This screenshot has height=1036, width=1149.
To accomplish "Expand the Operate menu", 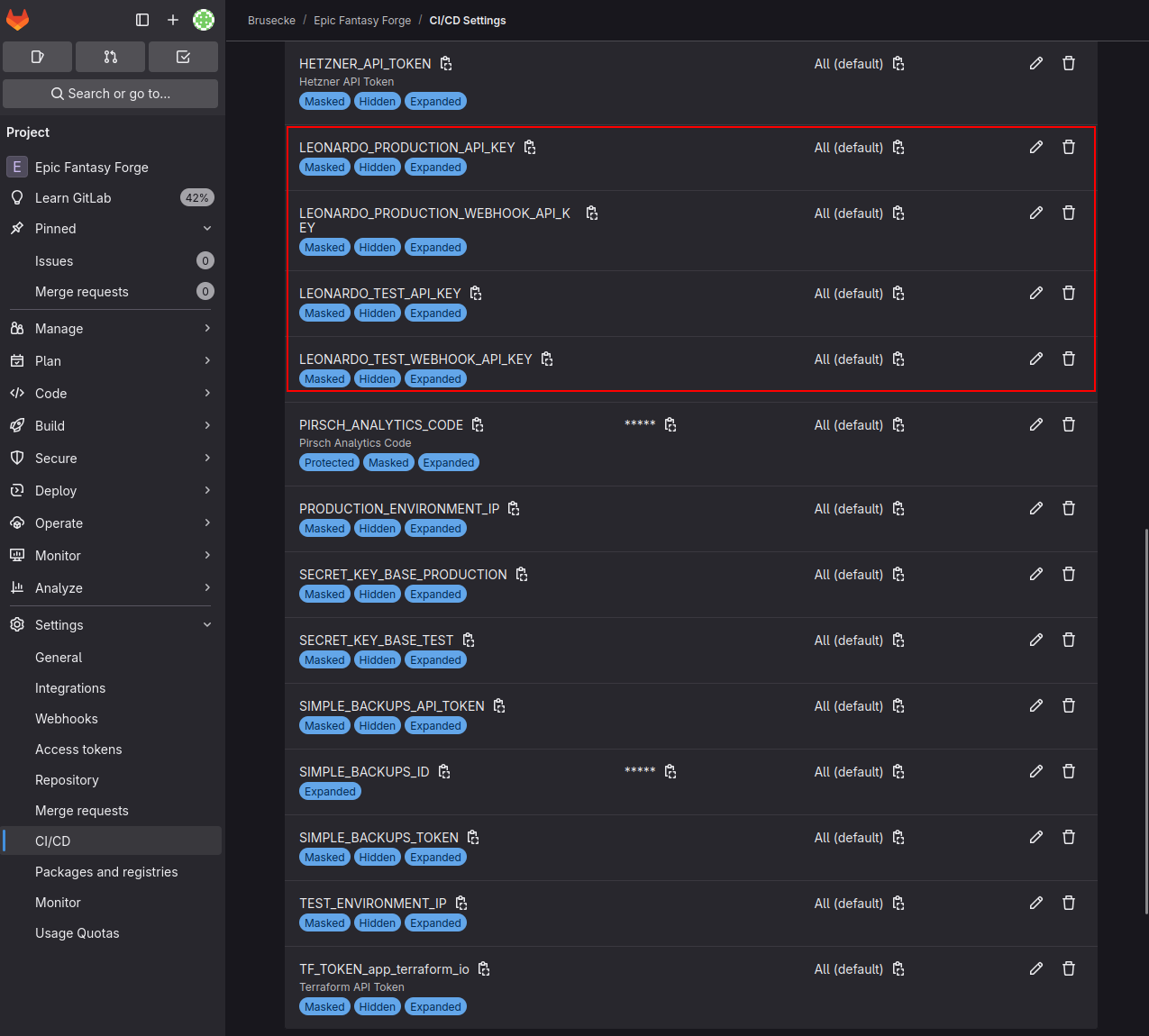I will [x=111, y=523].
